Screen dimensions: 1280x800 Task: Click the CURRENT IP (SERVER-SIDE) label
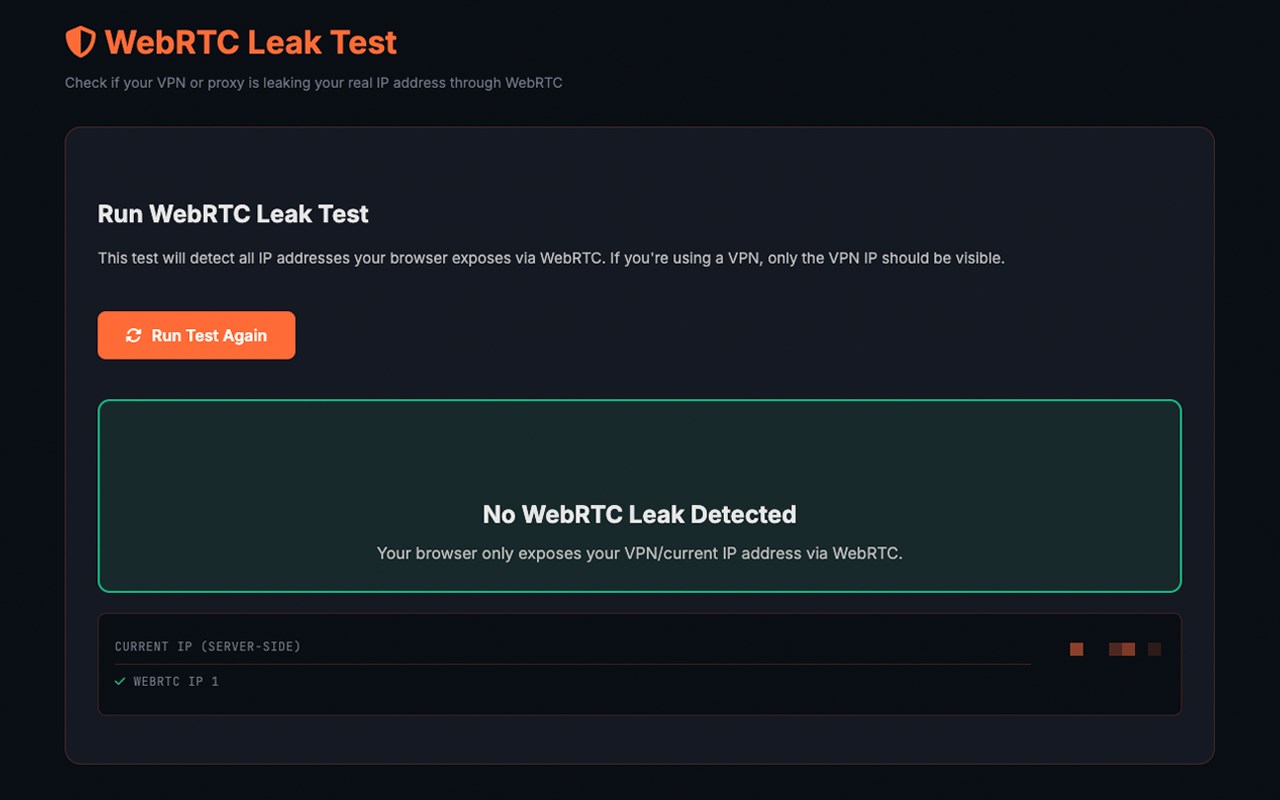[x=208, y=646]
